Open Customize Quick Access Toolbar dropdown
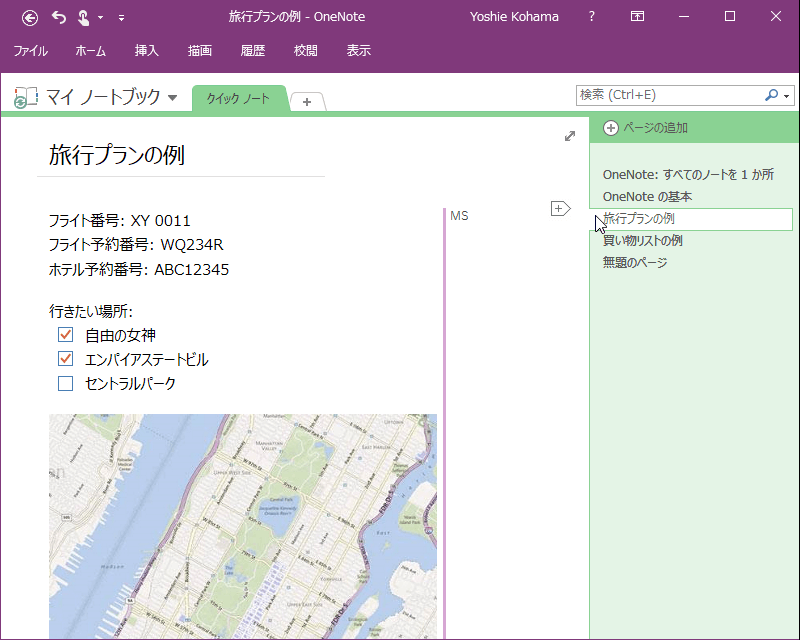Screen dimensions: 800x640 click(121, 18)
